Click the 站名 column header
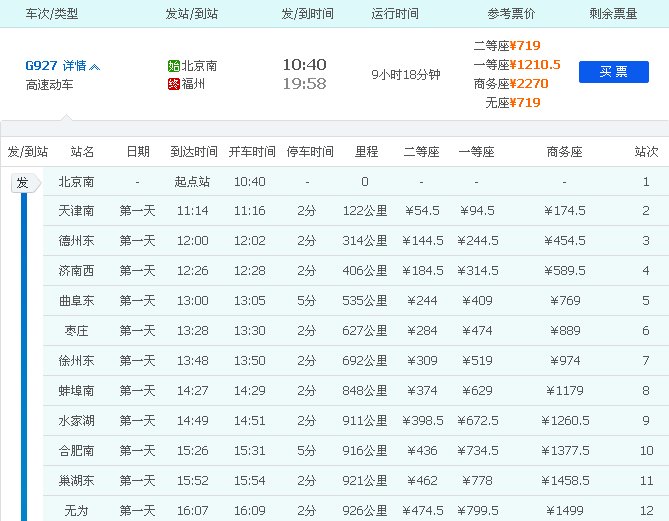The image size is (669, 521). point(82,151)
